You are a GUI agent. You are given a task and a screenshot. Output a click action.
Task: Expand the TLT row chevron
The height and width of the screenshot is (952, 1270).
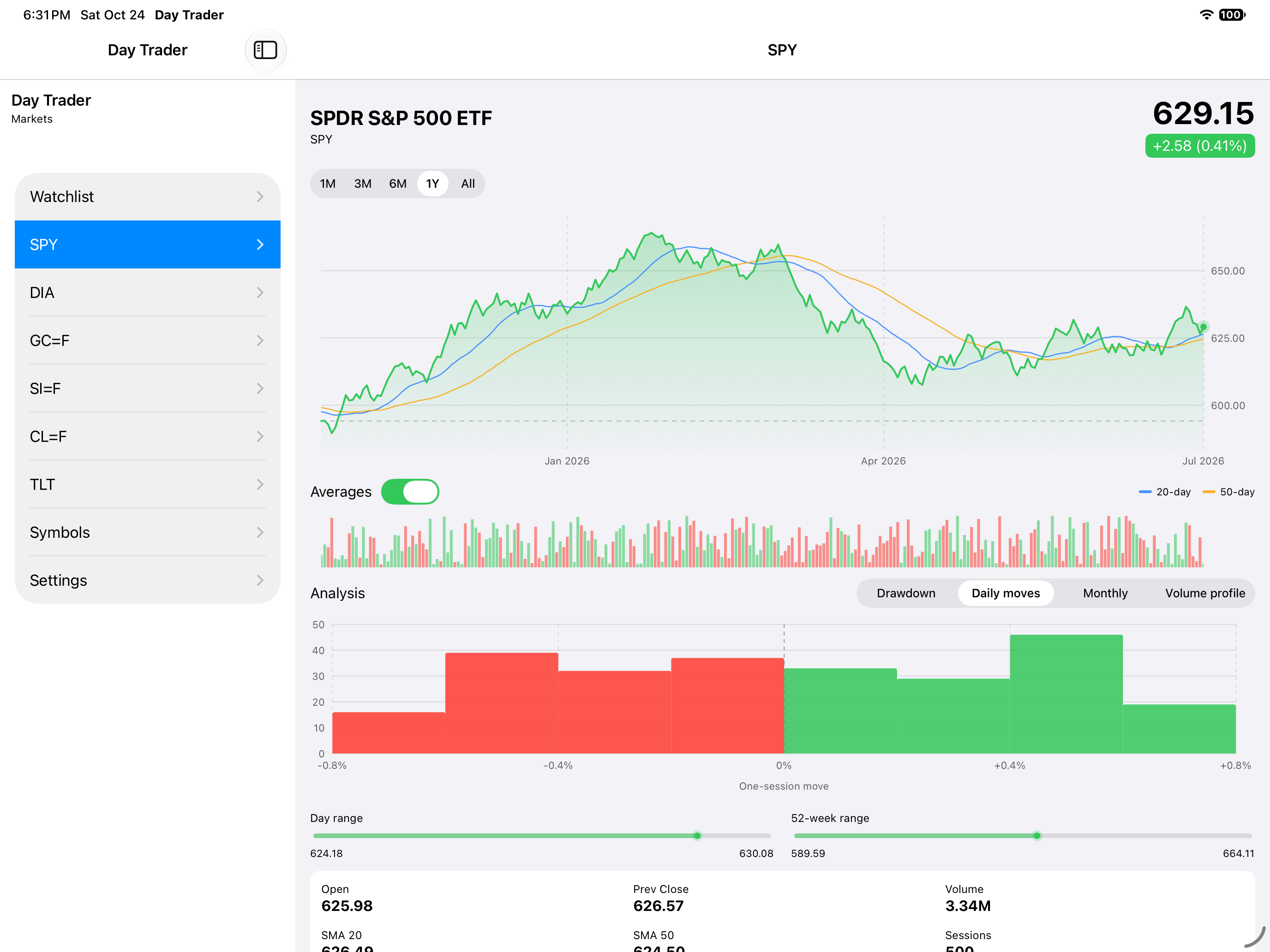[260, 484]
